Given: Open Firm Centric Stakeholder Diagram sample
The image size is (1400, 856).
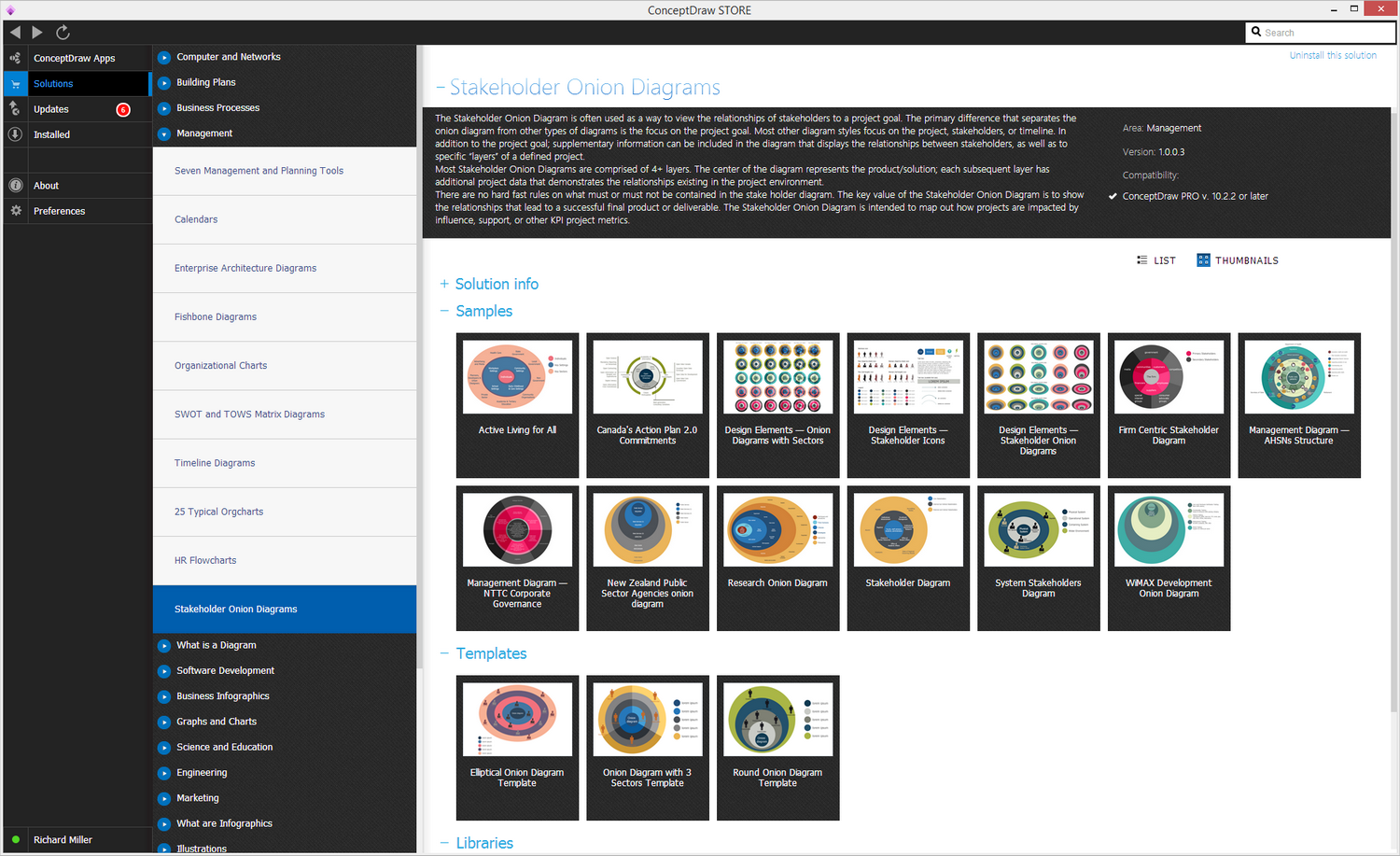Looking at the screenshot, I should coord(1169,405).
